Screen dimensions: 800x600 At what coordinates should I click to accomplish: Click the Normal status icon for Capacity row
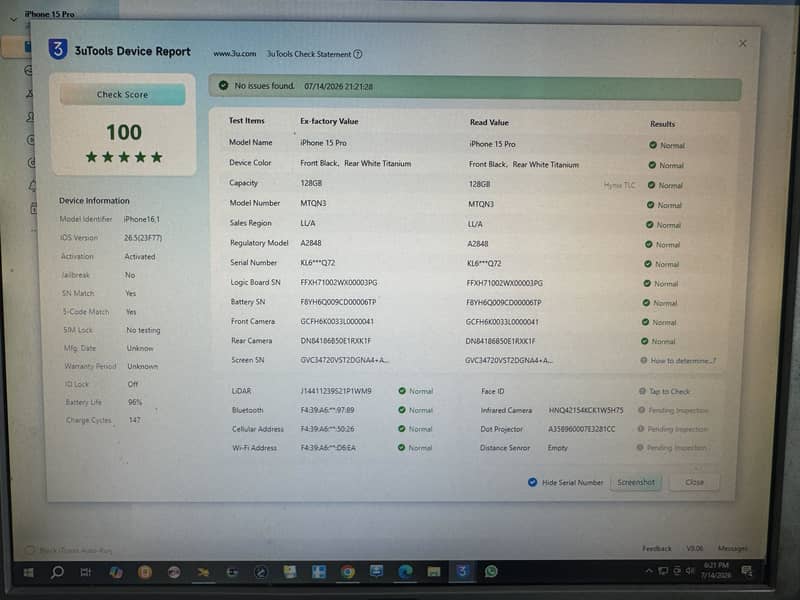pos(651,185)
